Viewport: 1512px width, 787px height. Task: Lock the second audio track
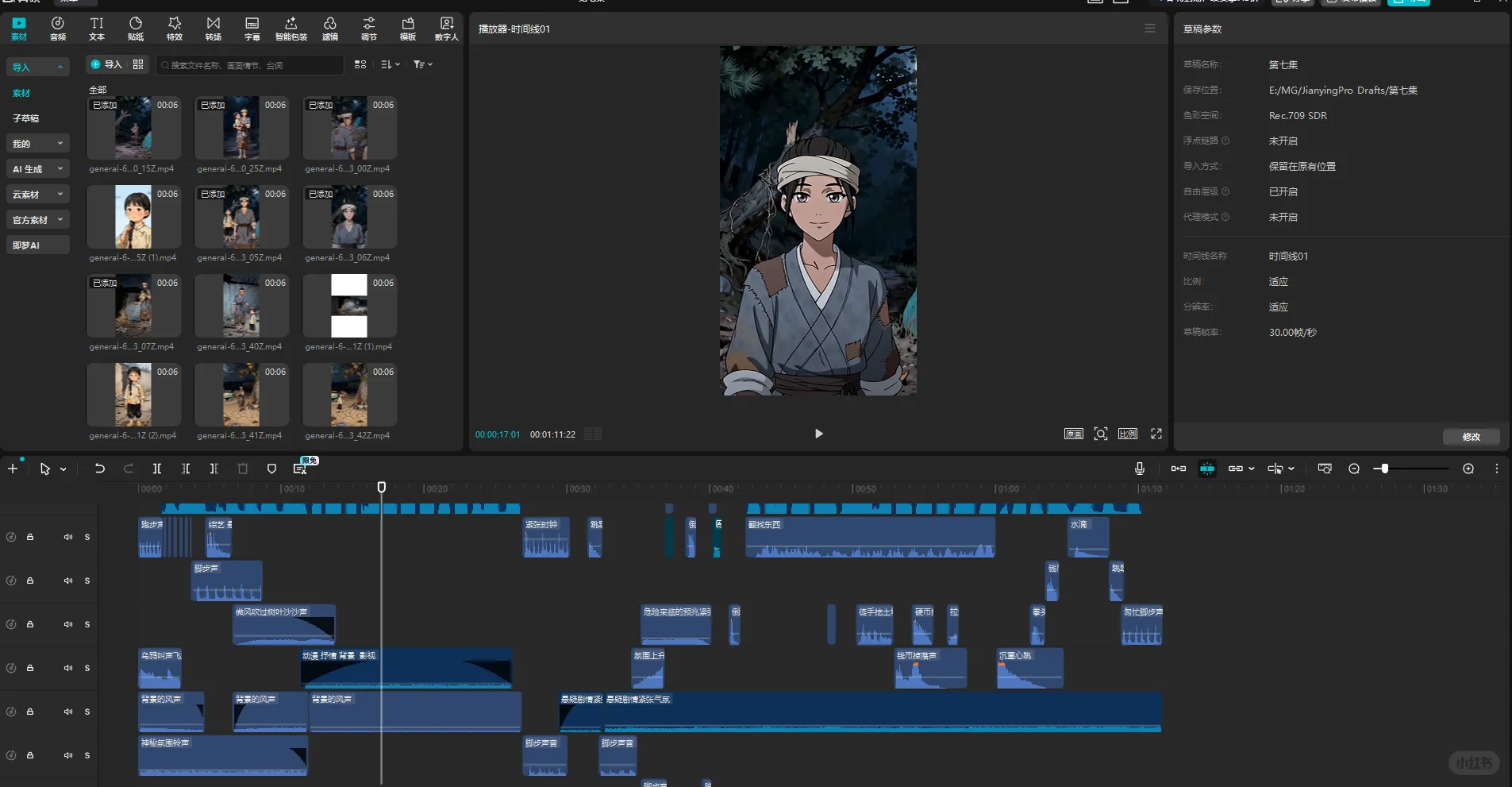[x=30, y=581]
